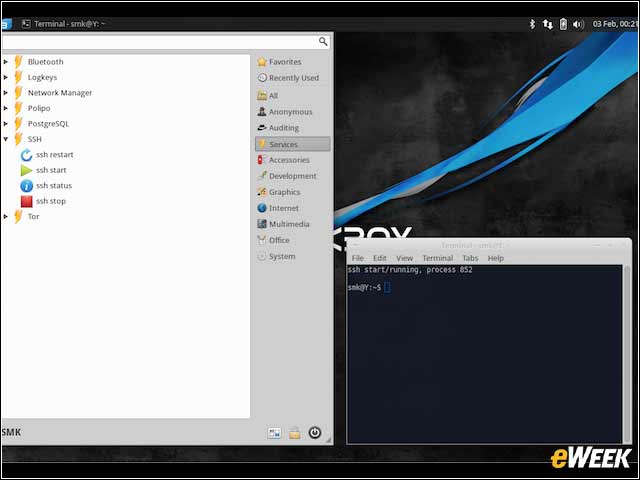The height and width of the screenshot is (480, 640).
Task: Click the volume speaker tray icon
Action: 578,24
